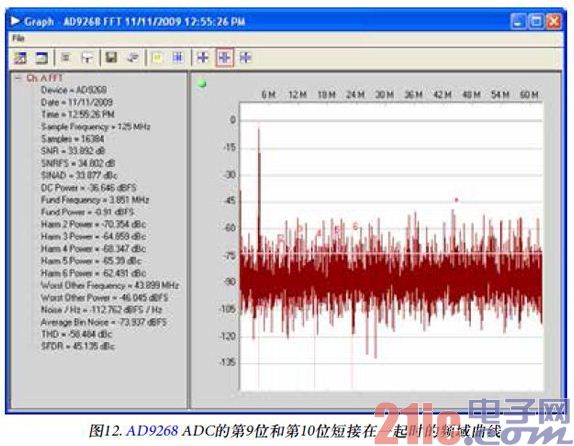574x446 pixels.
Task: Select the Samples = 16384 row
Action: point(72,139)
